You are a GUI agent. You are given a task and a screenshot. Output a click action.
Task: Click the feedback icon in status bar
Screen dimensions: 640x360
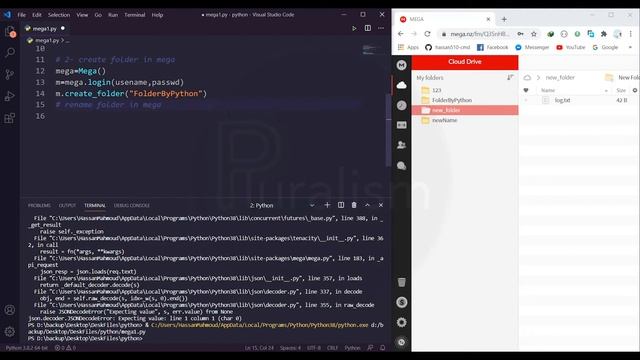(370, 348)
